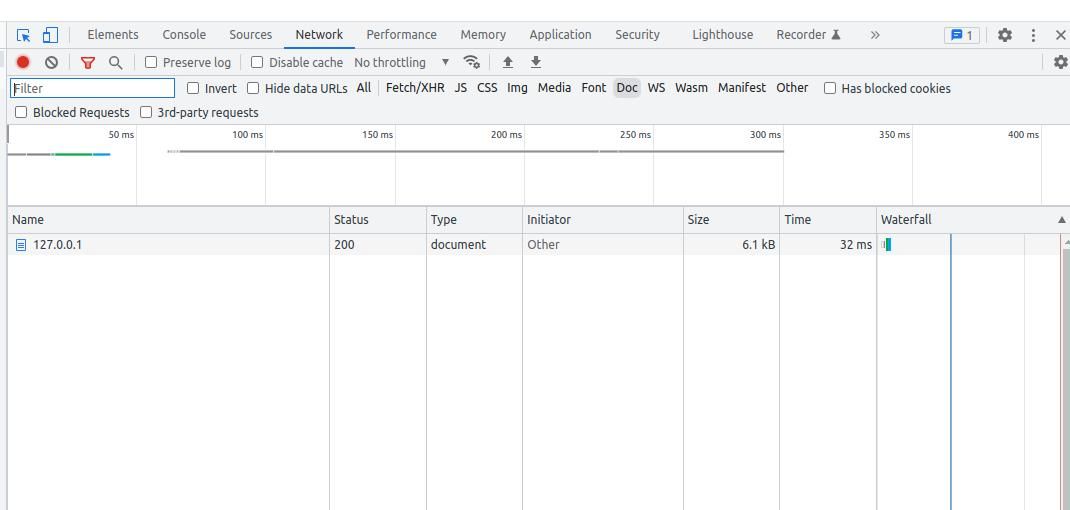This screenshot has height=510, width=1070.
Task: Open the network search magnifier
Action: pyautogui.click(x=115, y=62)
